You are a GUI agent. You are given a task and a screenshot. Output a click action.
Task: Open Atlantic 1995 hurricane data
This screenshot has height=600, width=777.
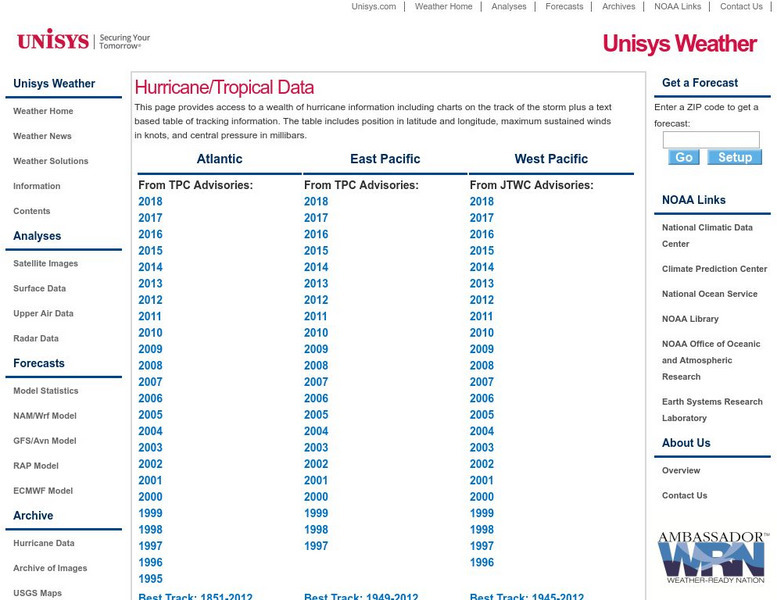(x=150, y=579)
